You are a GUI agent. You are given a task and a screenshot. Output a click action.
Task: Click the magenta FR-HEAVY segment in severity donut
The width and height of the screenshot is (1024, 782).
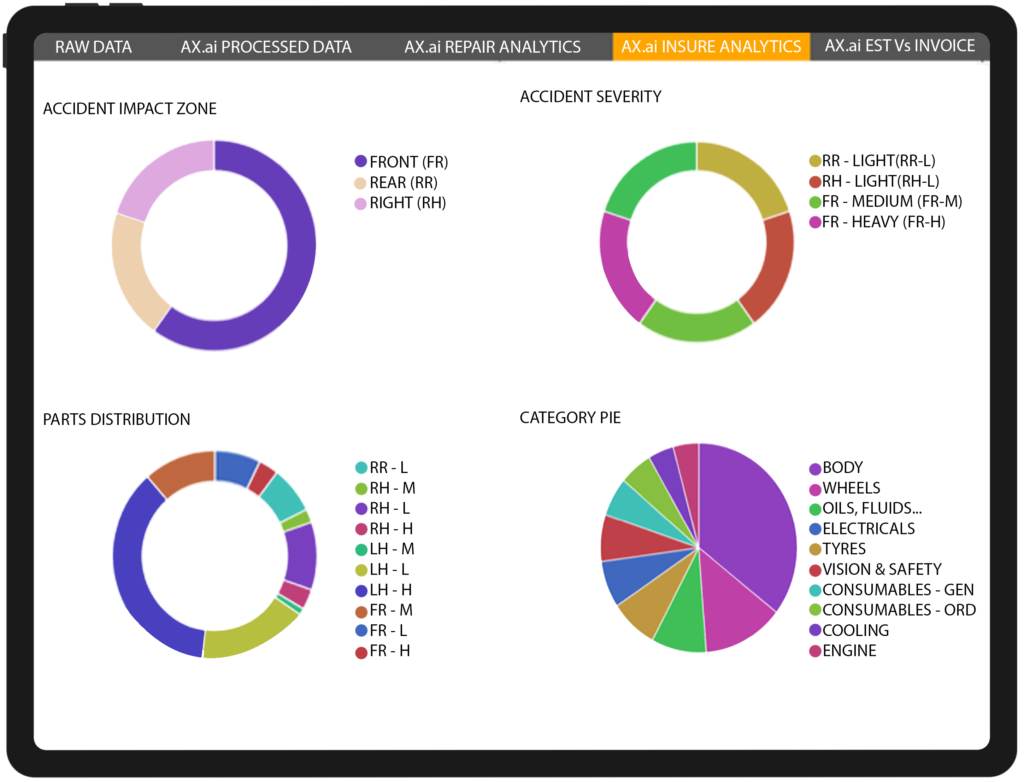619,268
